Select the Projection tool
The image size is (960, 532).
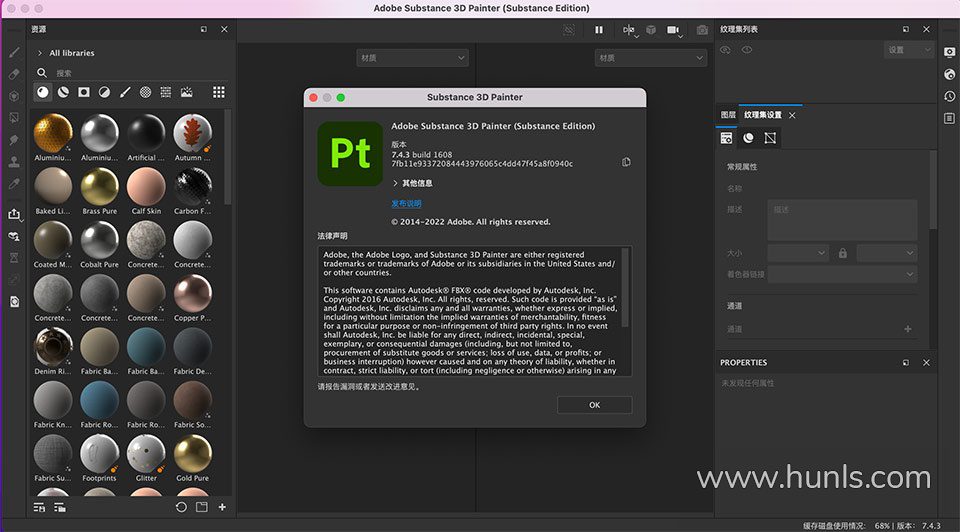(14, 96)
